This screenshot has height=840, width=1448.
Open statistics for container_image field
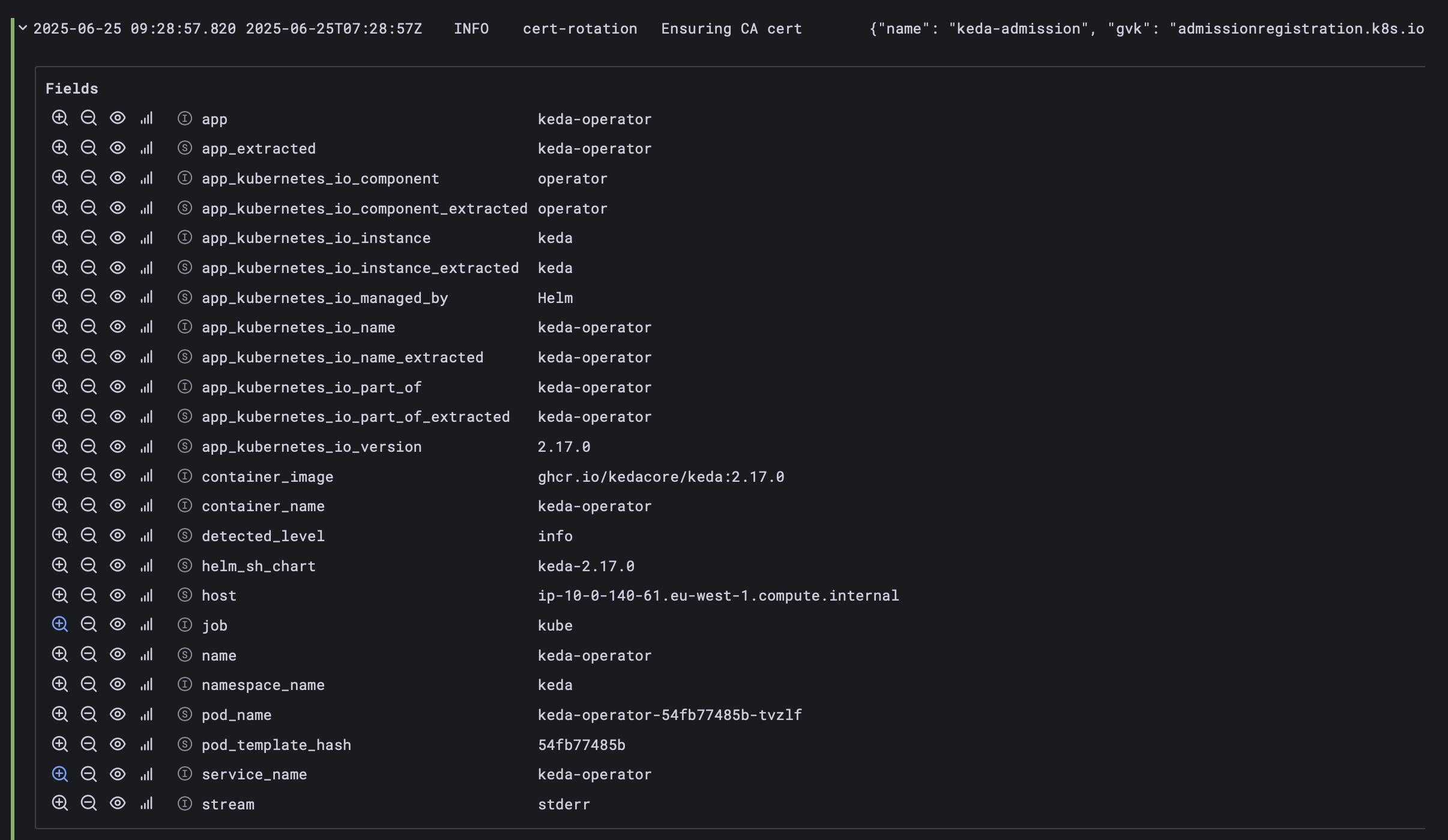(147, 476)
